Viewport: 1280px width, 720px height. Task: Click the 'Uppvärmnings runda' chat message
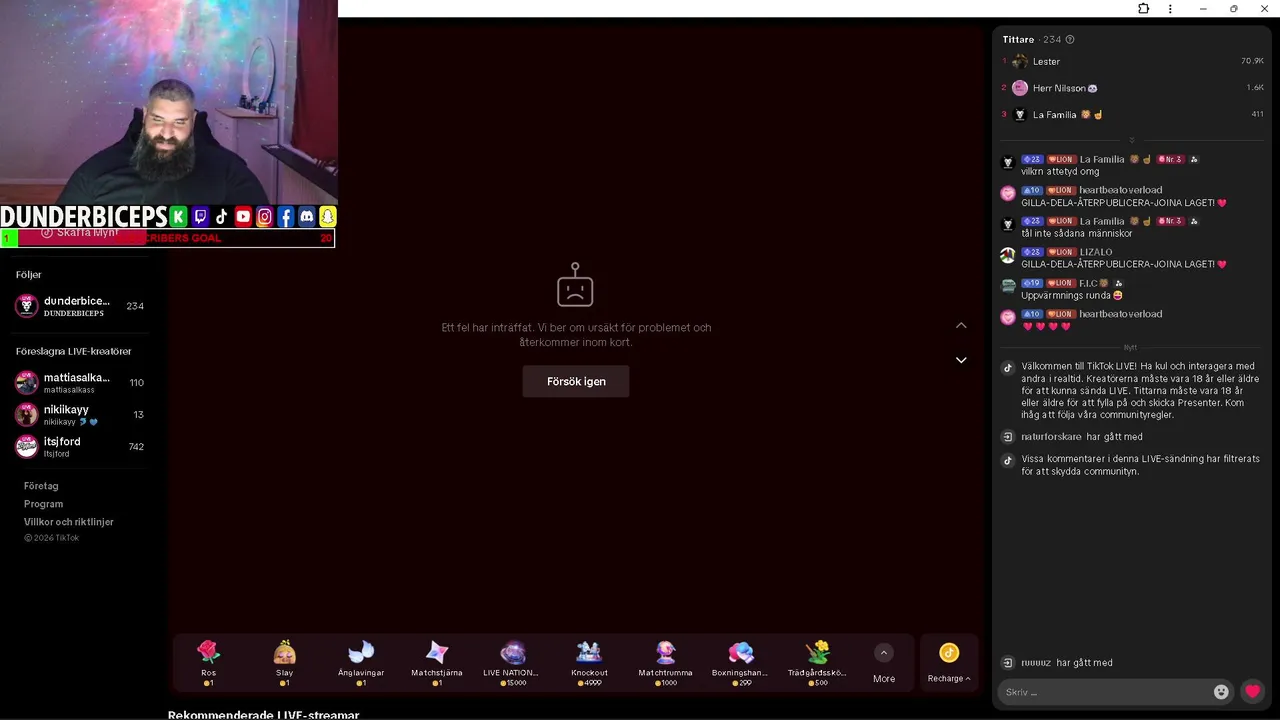point(1072,296)
